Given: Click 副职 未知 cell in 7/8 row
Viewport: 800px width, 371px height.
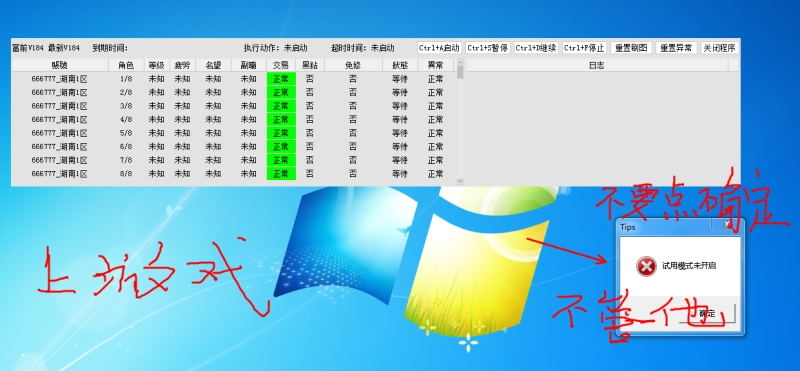Looking at the screenshot, I should [248, 160].
